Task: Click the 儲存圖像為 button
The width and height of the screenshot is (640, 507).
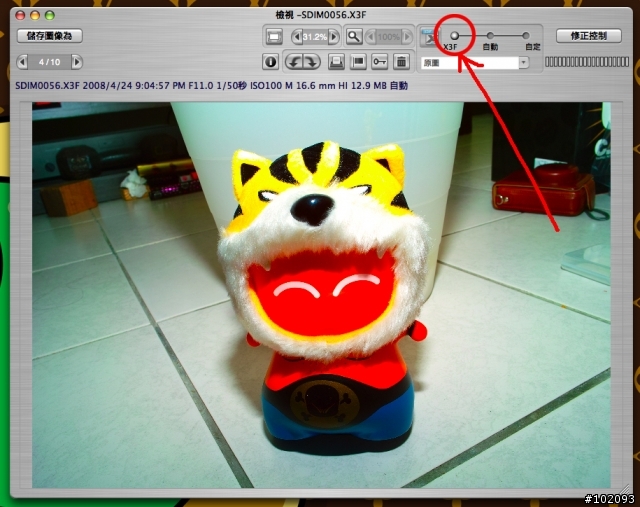Action: [x=50, y=36]
